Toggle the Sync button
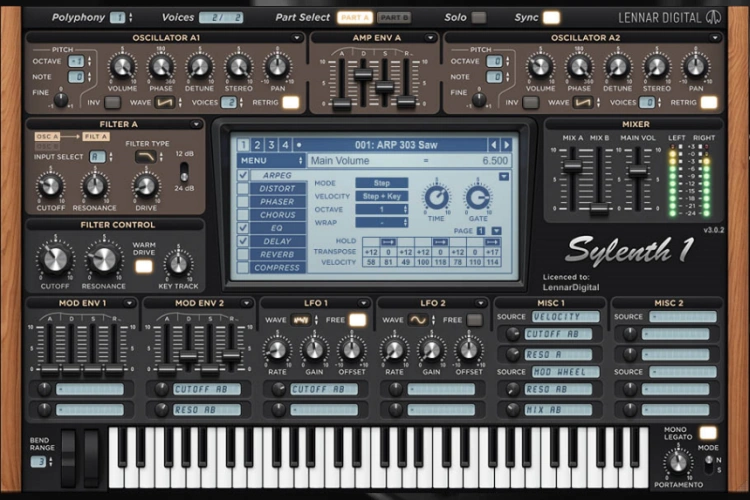The height and width of the screenshot is (500, 750). click(551, 18)
